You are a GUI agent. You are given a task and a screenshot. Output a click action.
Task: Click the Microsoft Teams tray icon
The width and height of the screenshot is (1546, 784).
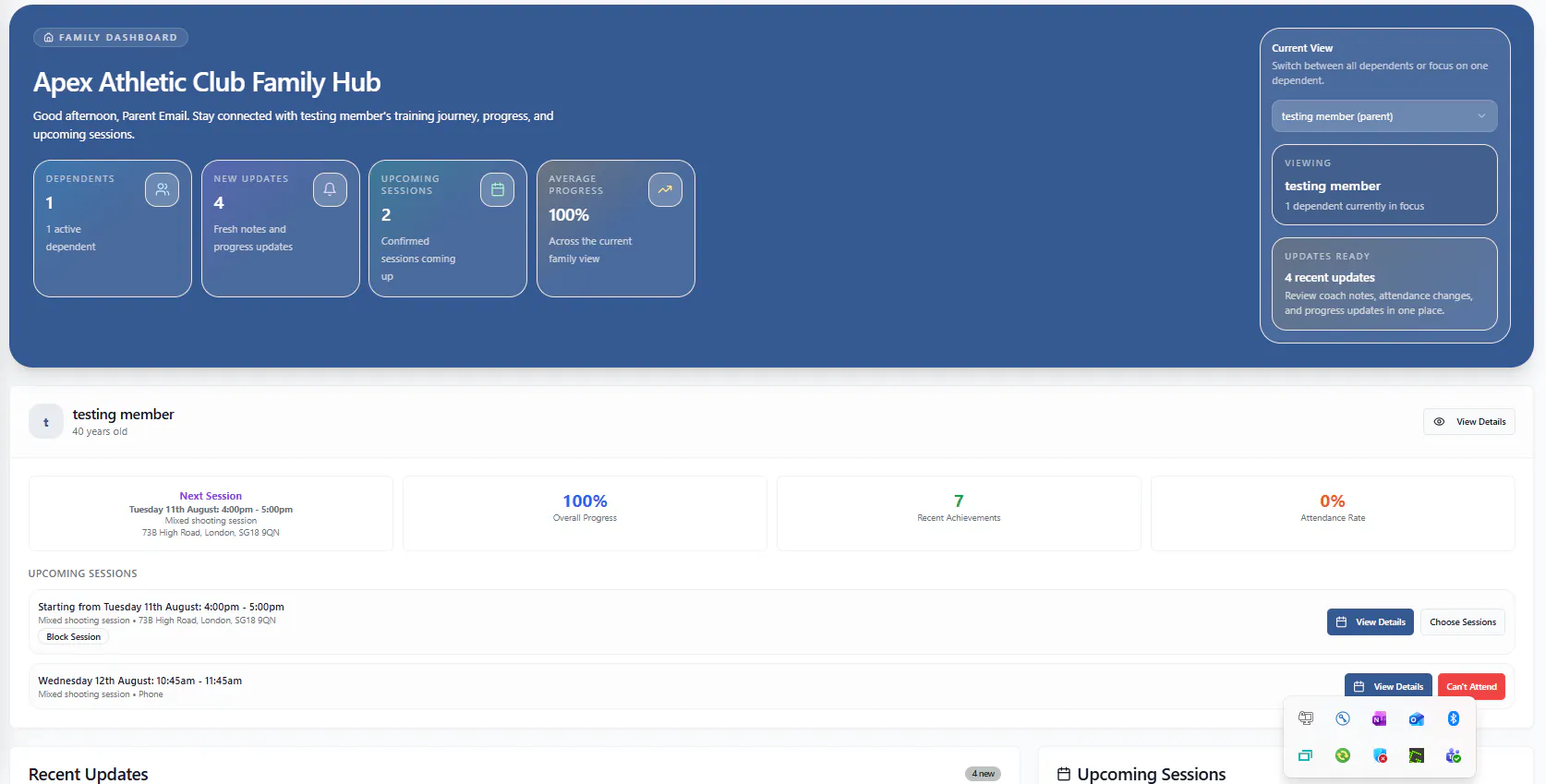pyautogui.click(x=1453, y=755)
